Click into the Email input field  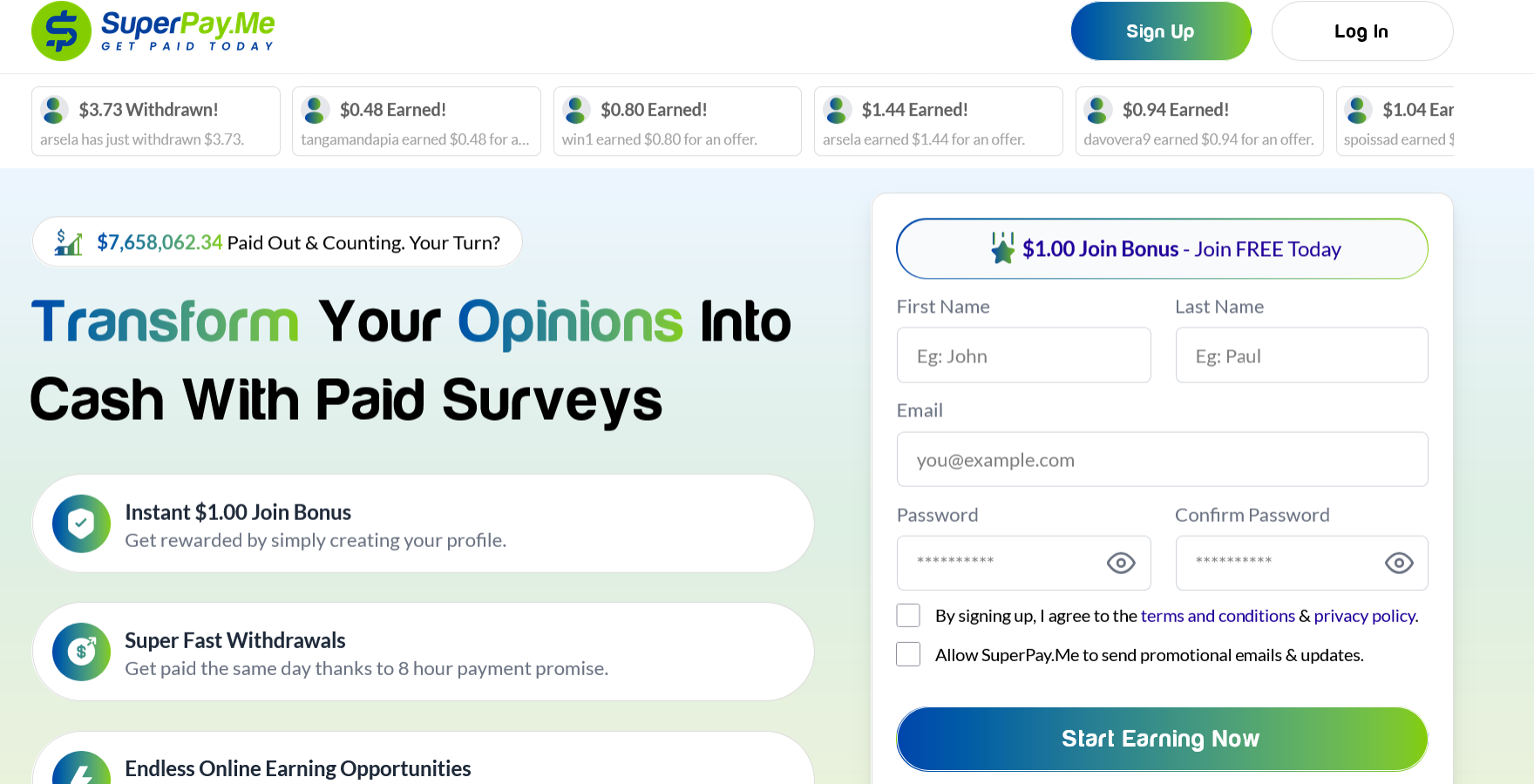(x=1162, y=460)
